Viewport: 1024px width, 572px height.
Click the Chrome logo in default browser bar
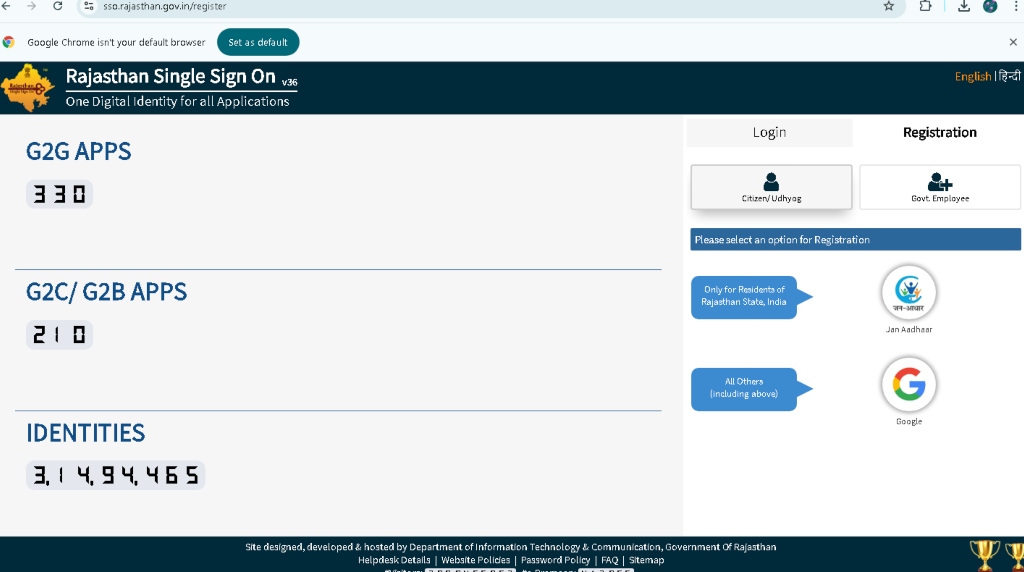[x=8, y=42]
